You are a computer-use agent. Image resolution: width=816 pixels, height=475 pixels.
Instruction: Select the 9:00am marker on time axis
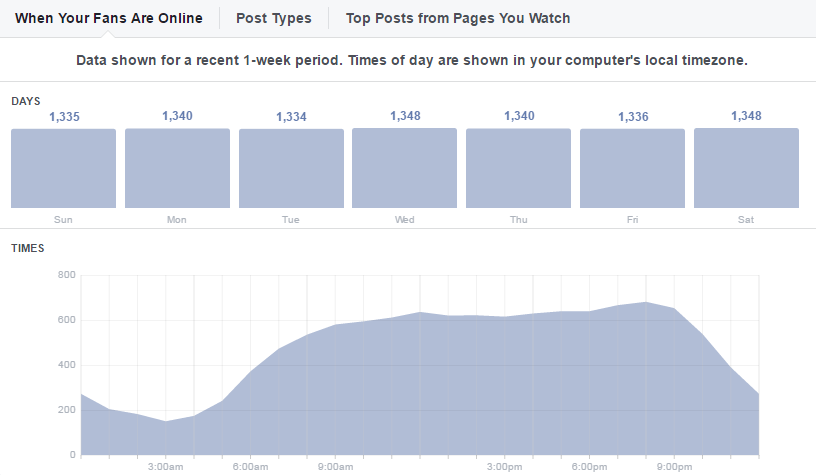pyautogui.click(x=335, y=466)
